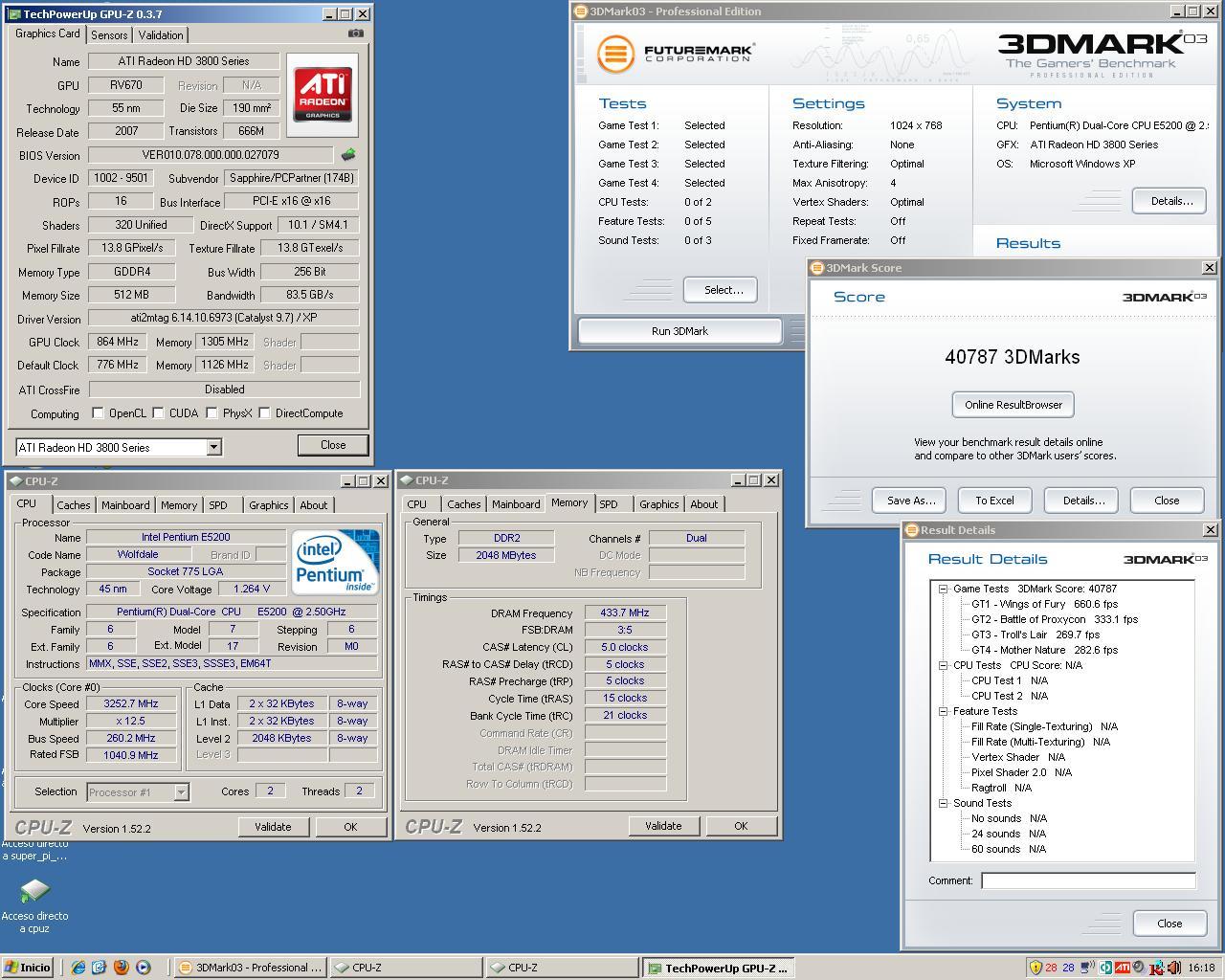Open the cpuz desktop shortcut icon

tap(34, 892)
